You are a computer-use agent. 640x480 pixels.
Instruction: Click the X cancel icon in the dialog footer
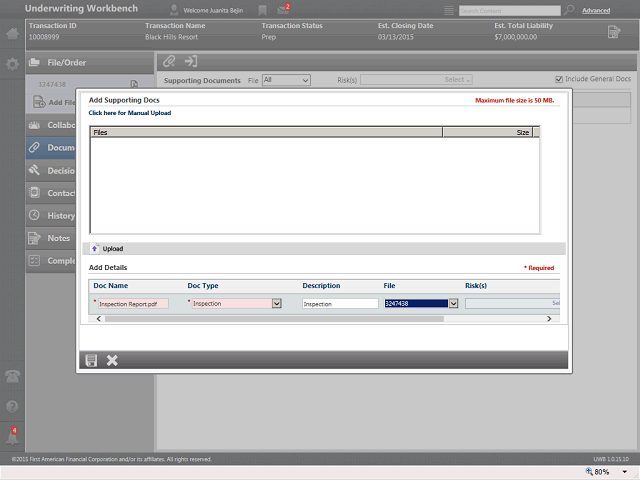tap(112, 360)
